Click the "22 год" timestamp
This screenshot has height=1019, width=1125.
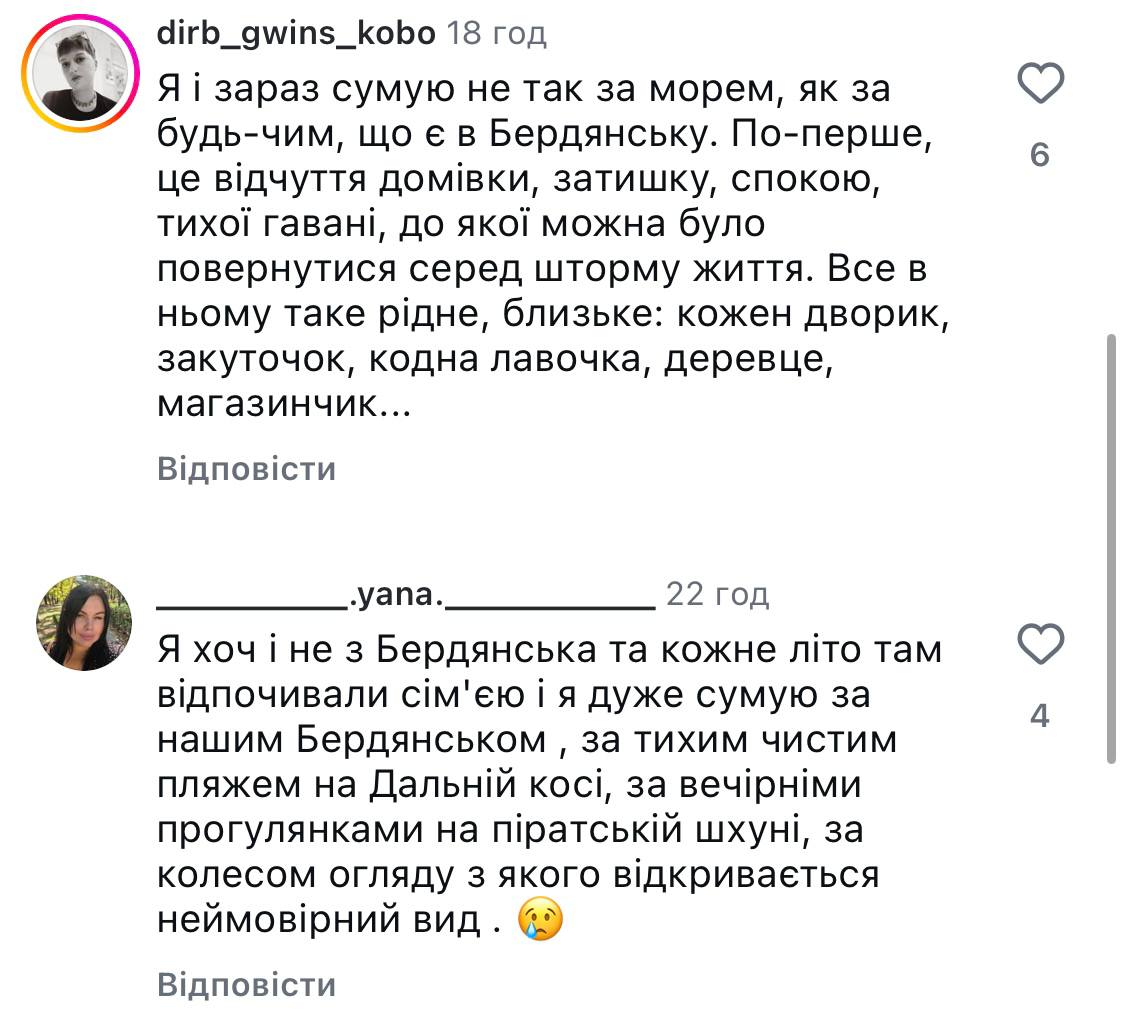click(x=717, y=594)
